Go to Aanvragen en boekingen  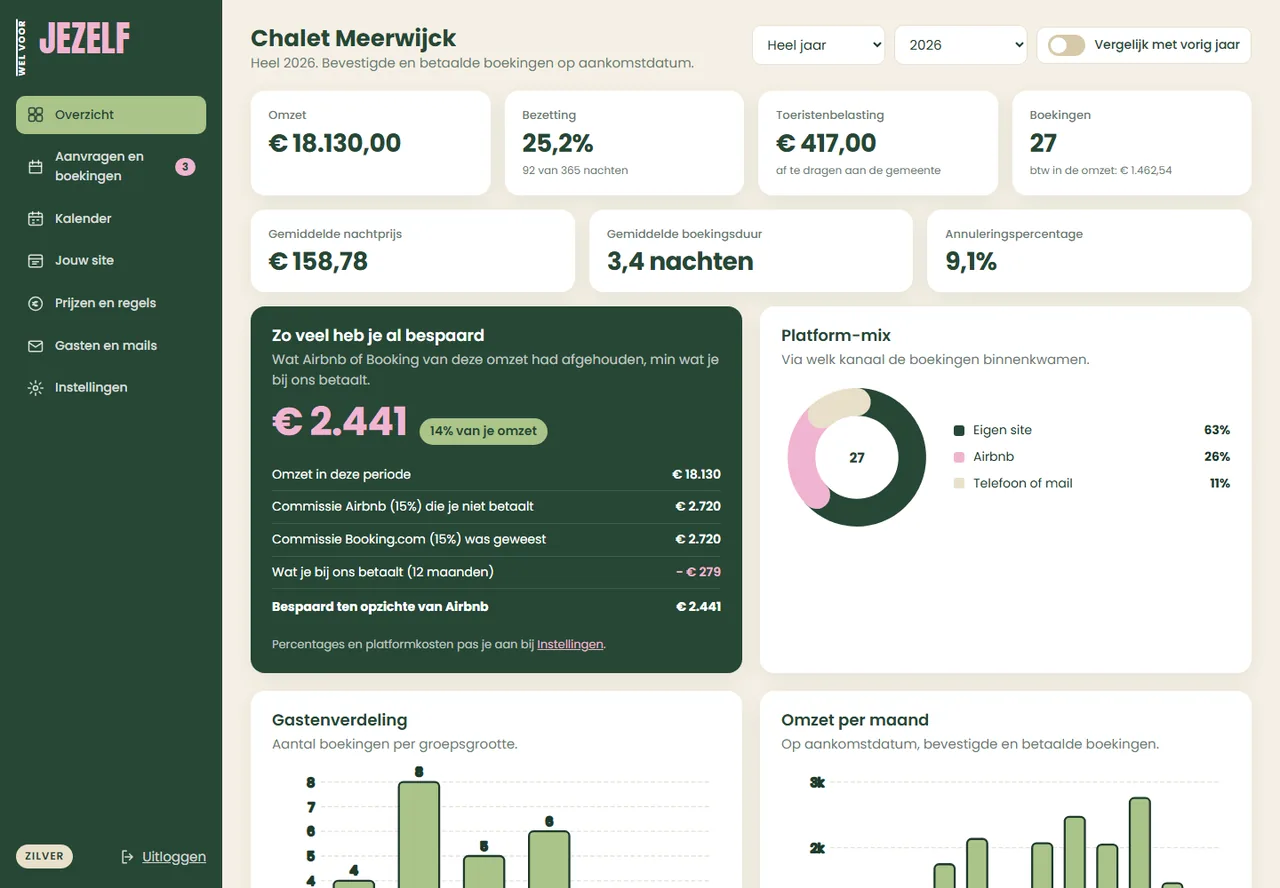(x=111, y=167)
